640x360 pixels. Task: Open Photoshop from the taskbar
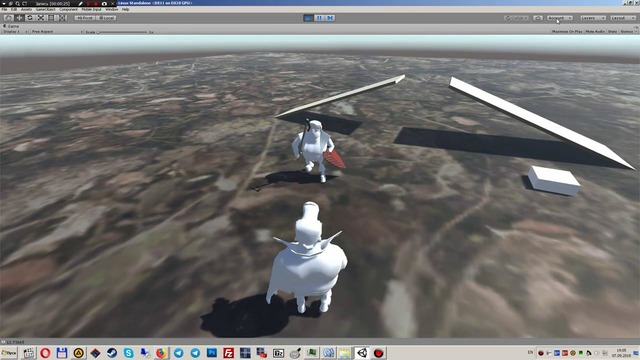pos(212,353)
